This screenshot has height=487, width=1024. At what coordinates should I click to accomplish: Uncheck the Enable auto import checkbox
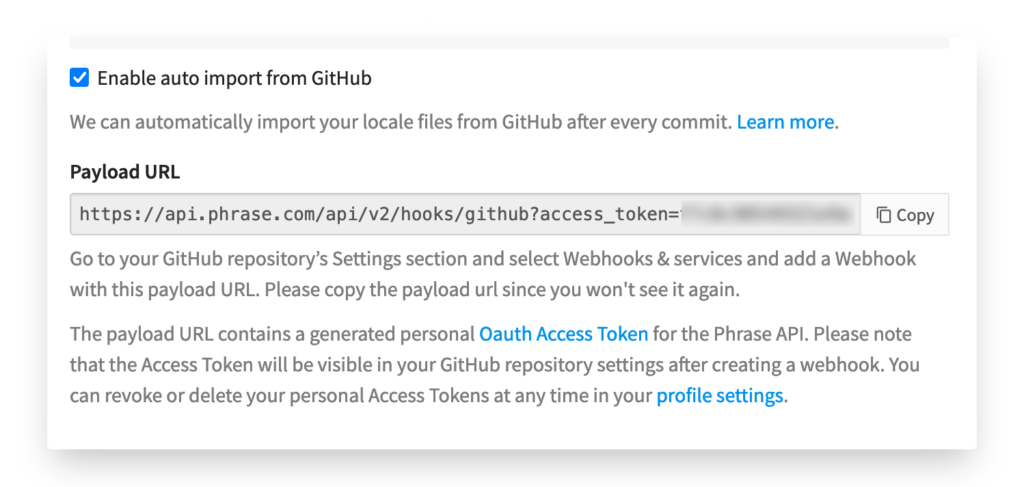tap(79, 78)
